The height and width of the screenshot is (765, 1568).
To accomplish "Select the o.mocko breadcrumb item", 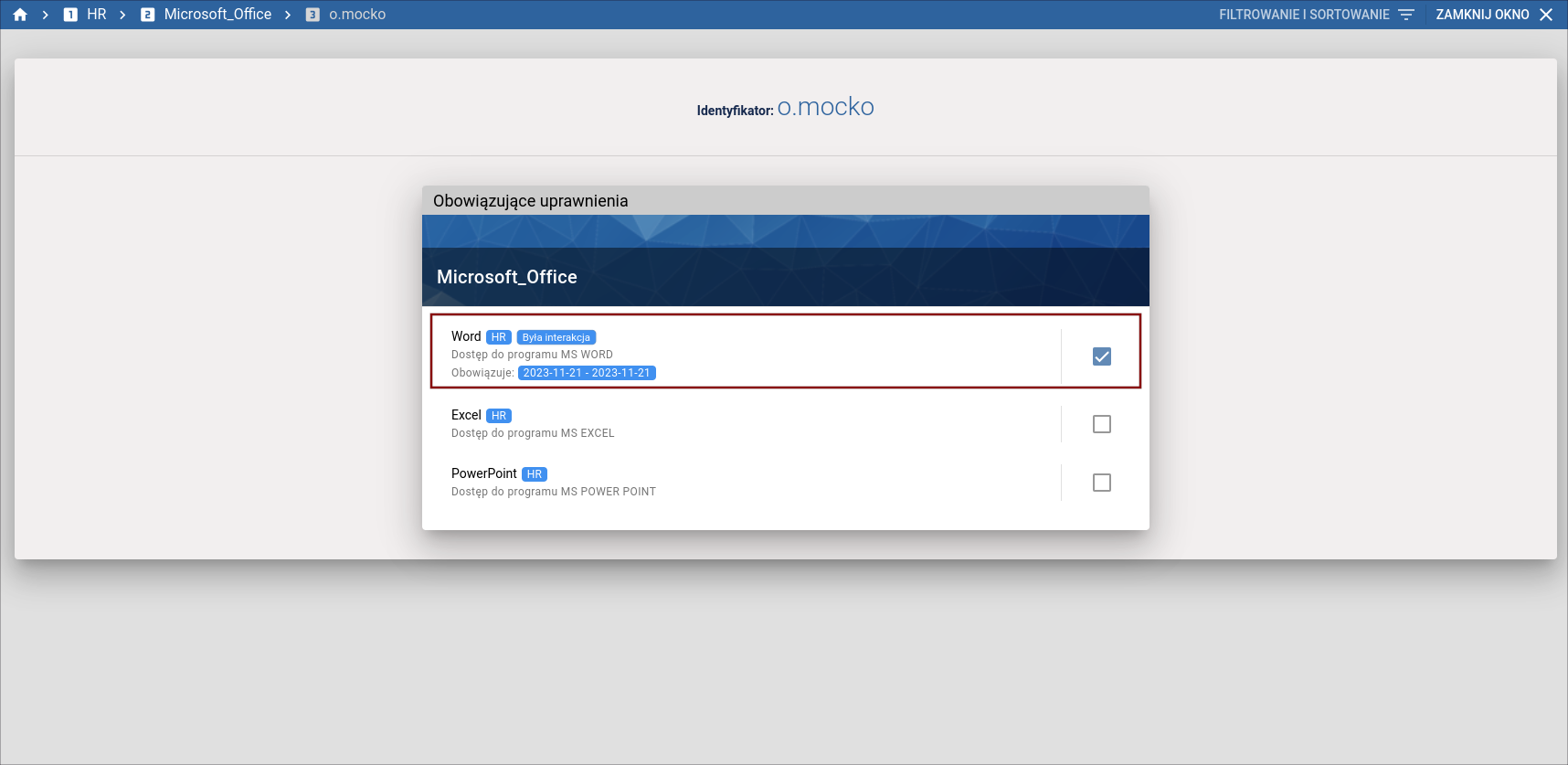I will pos(357,15).
